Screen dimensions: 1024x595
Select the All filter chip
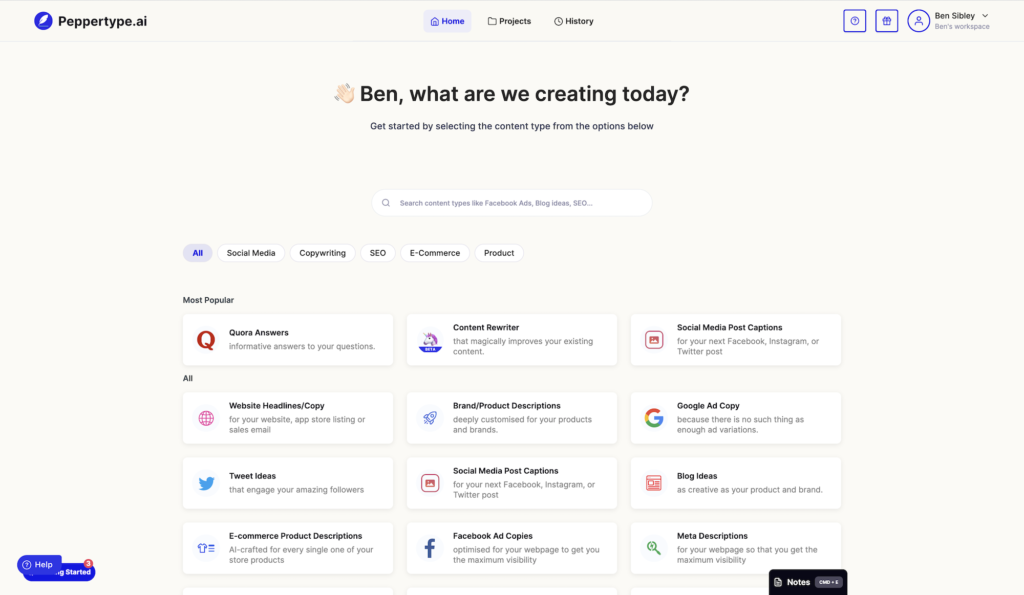click(x=197, y=253)
